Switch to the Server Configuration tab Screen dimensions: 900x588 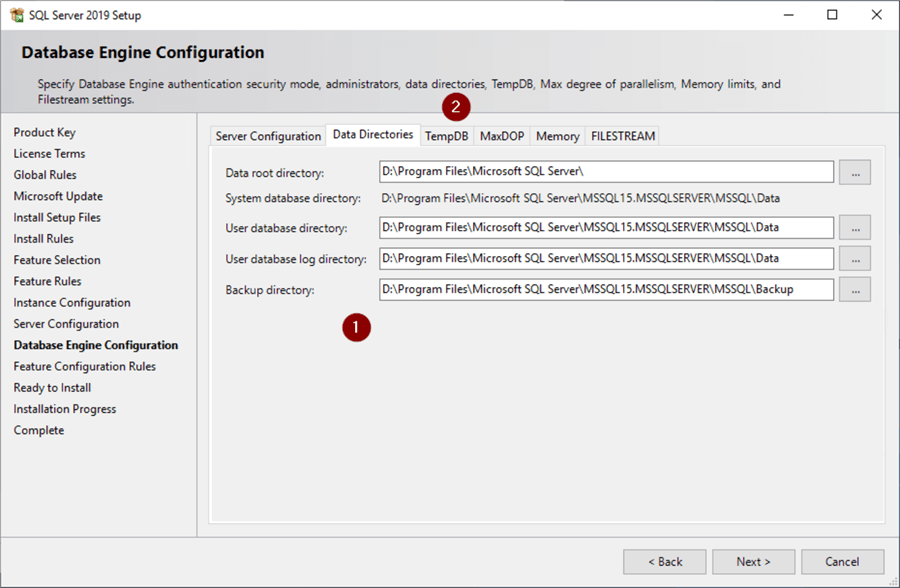pyautogui.click(x=268, y=136)
